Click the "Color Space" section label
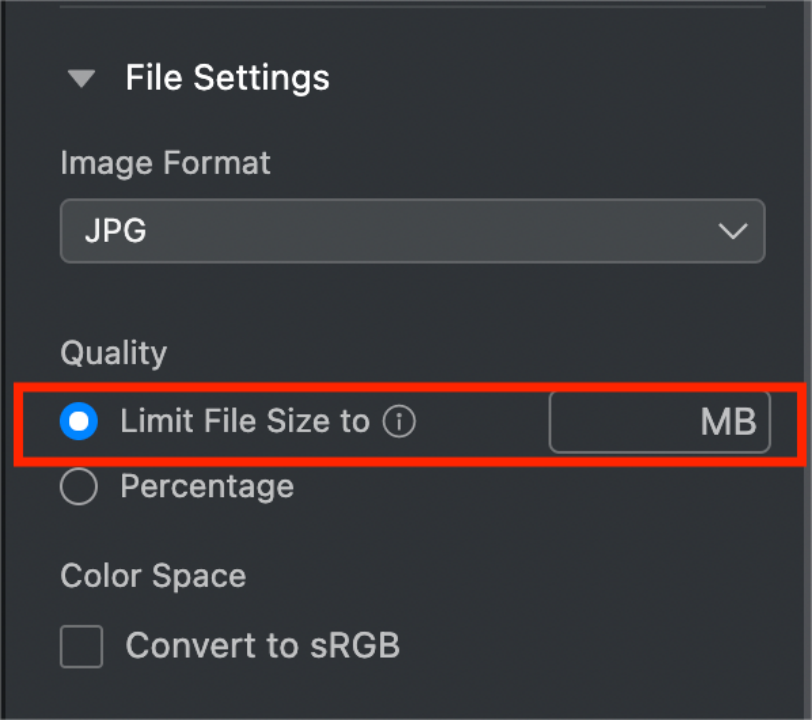 tap(153, 576)
